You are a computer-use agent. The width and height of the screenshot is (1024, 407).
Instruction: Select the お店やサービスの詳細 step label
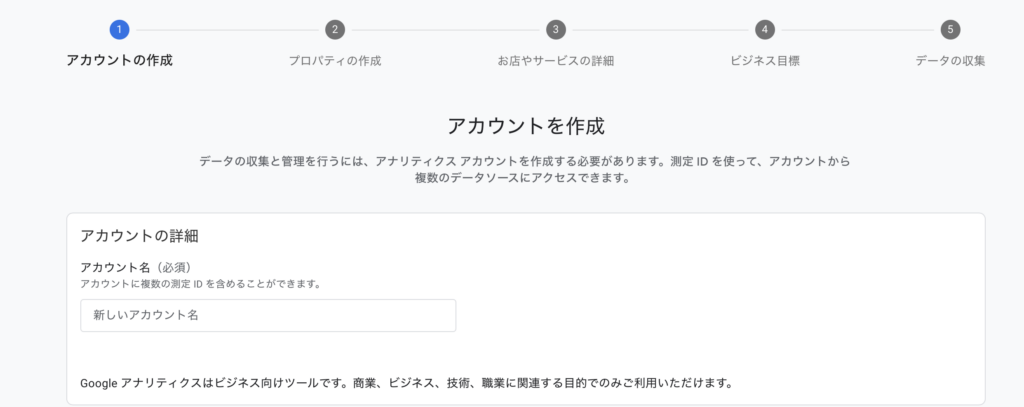[556, 61]
